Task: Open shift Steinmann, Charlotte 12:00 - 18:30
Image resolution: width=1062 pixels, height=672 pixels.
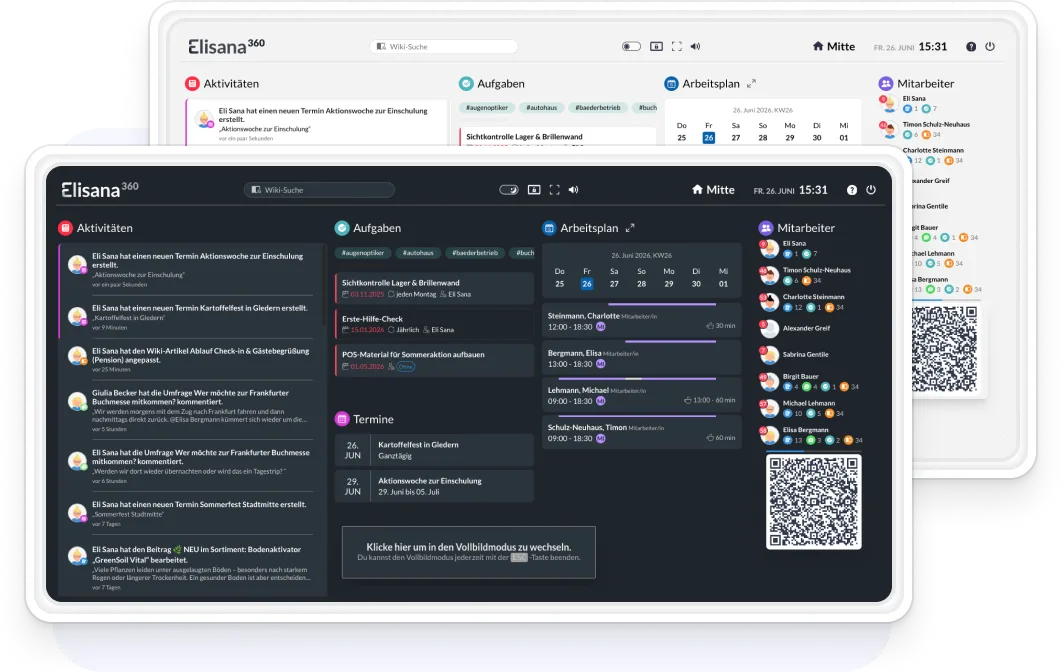Action: pos(641,320)
